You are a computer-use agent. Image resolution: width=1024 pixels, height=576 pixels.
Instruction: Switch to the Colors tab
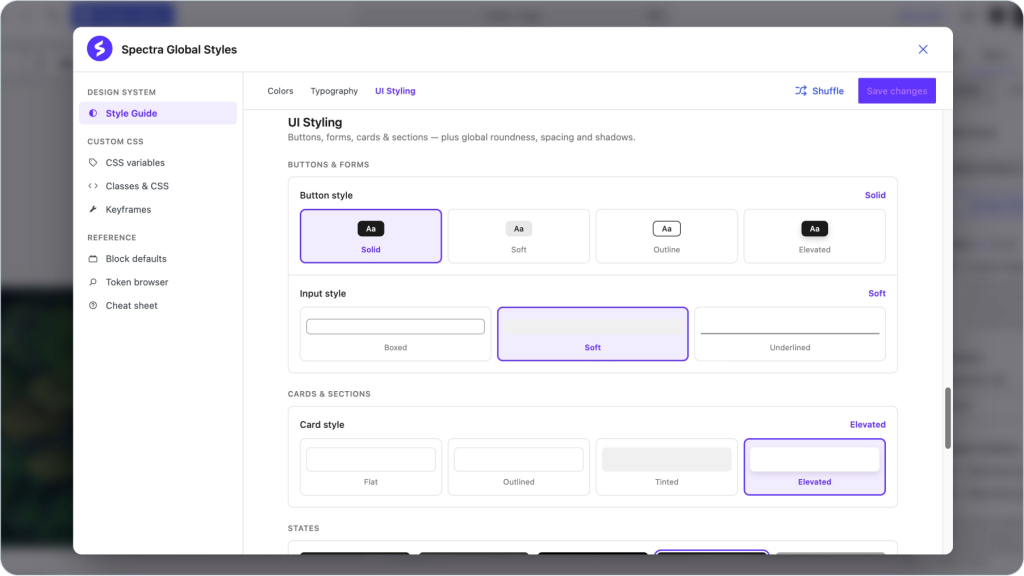[x=280, y=91]
